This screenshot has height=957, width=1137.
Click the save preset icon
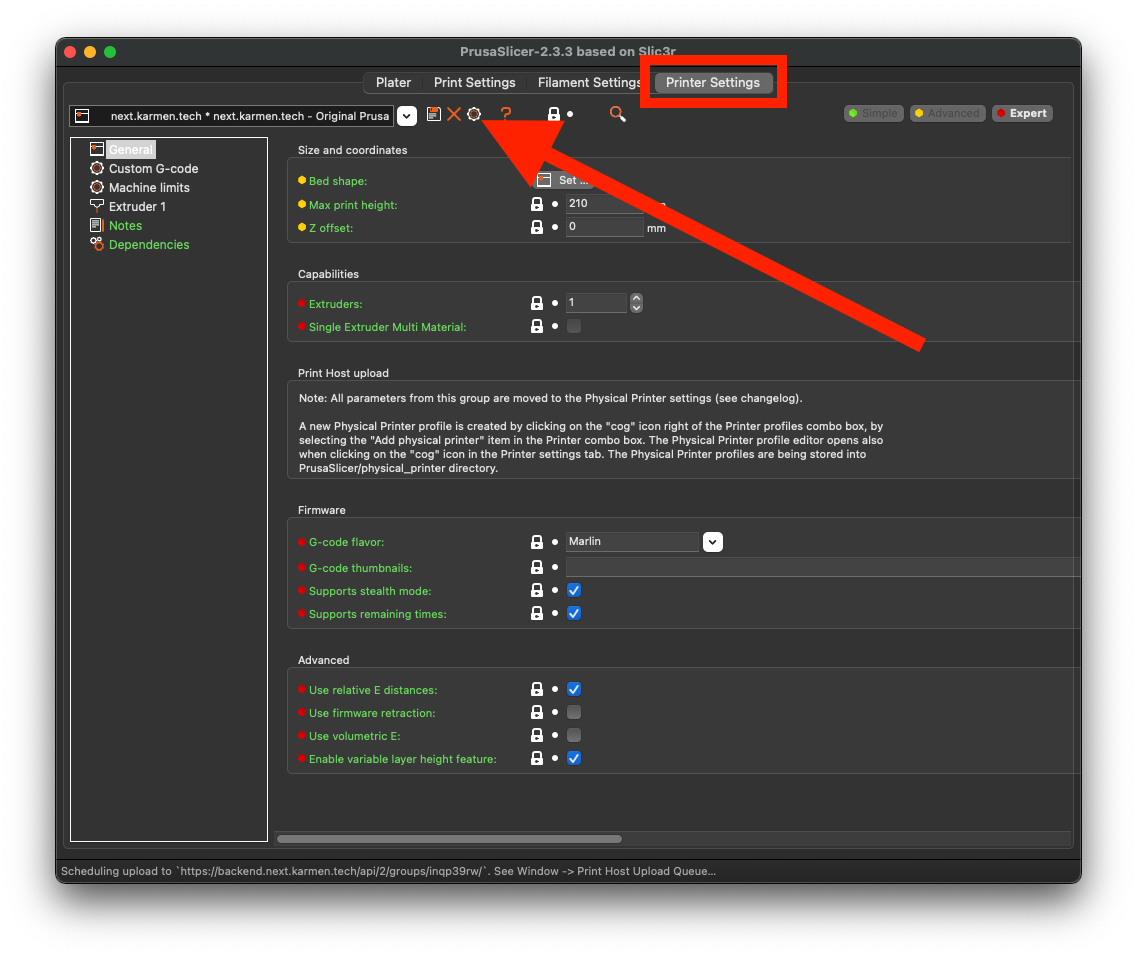coord(434,114)
